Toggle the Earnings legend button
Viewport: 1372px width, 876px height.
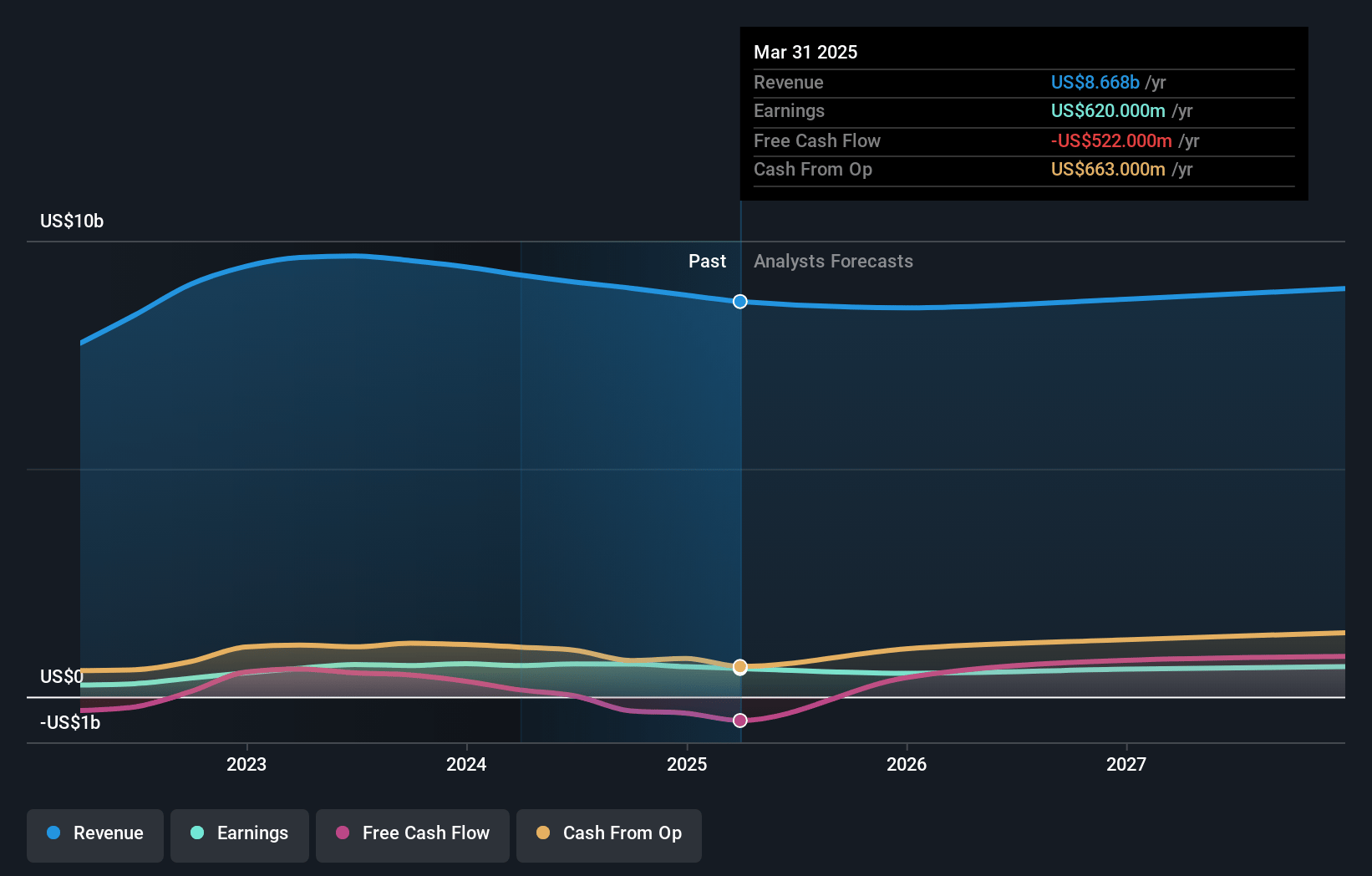[240, 835]
